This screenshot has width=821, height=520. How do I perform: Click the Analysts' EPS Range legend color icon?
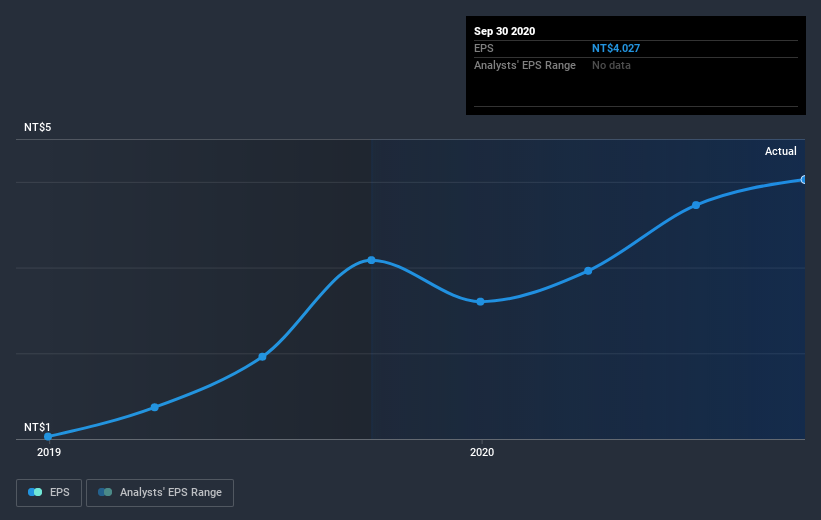pyautogui.click(x=105, y=492)
